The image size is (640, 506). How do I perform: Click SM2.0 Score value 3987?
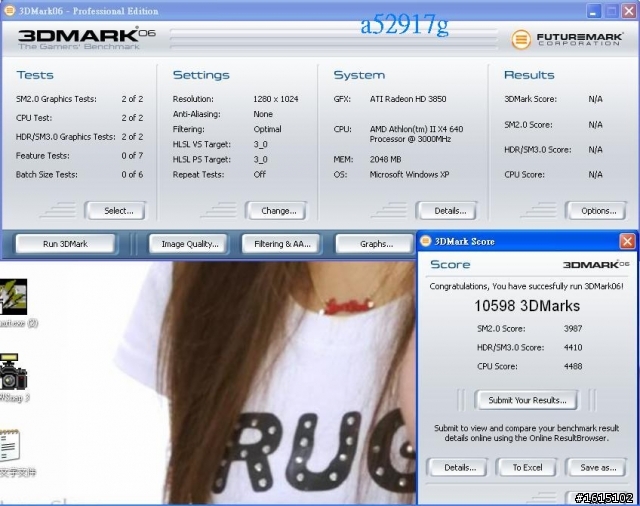[573, 328]
